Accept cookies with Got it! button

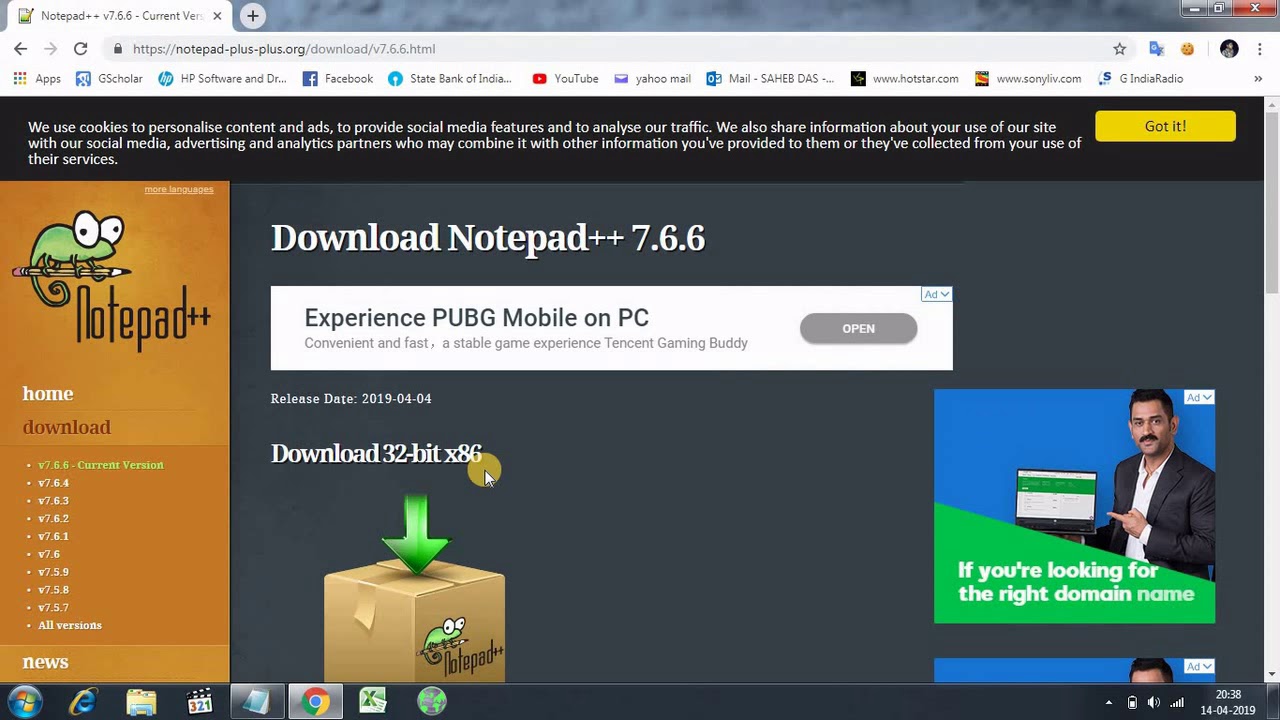1165,126
